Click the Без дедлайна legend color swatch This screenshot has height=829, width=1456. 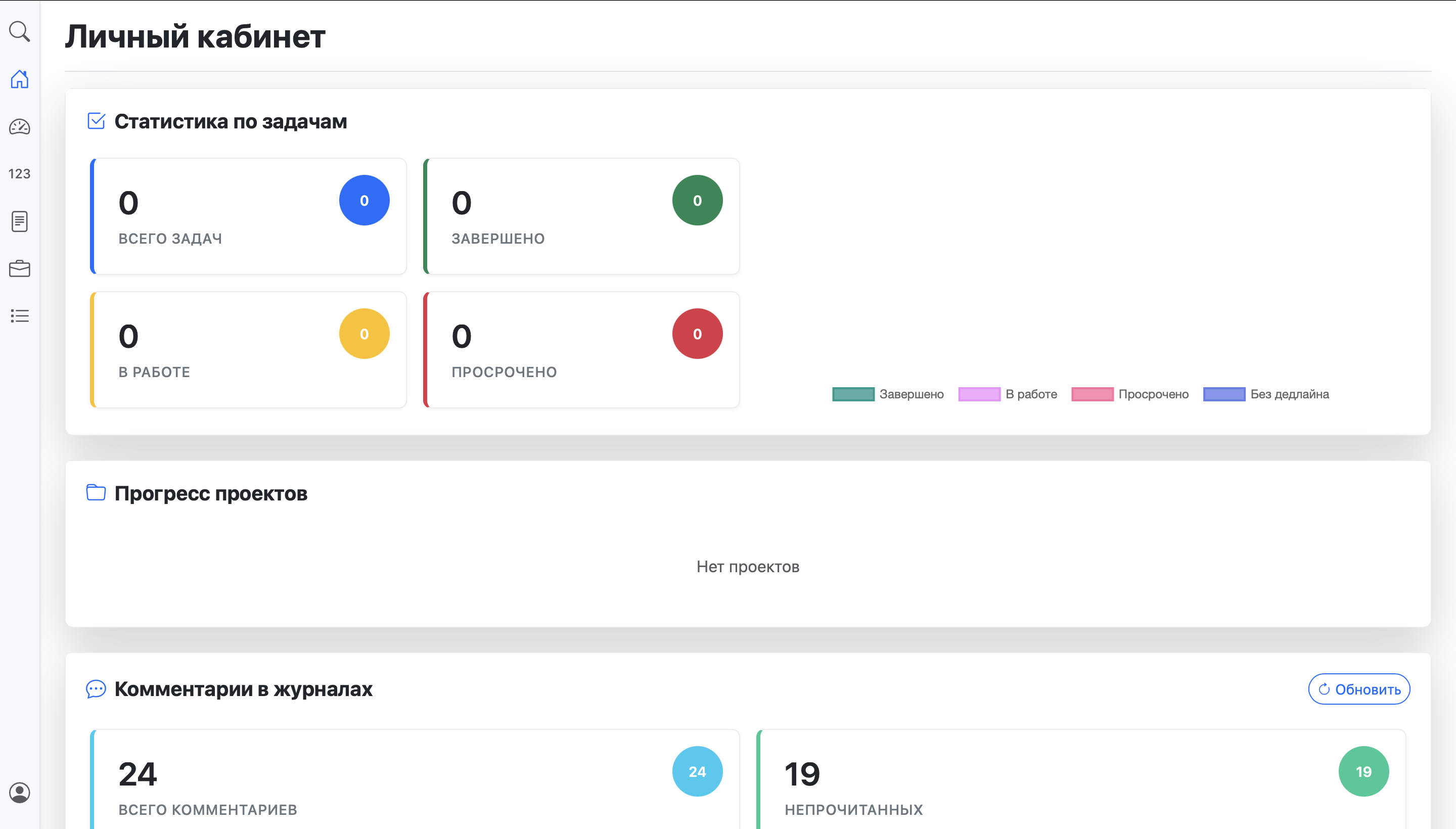click(x=1223, y=394)
